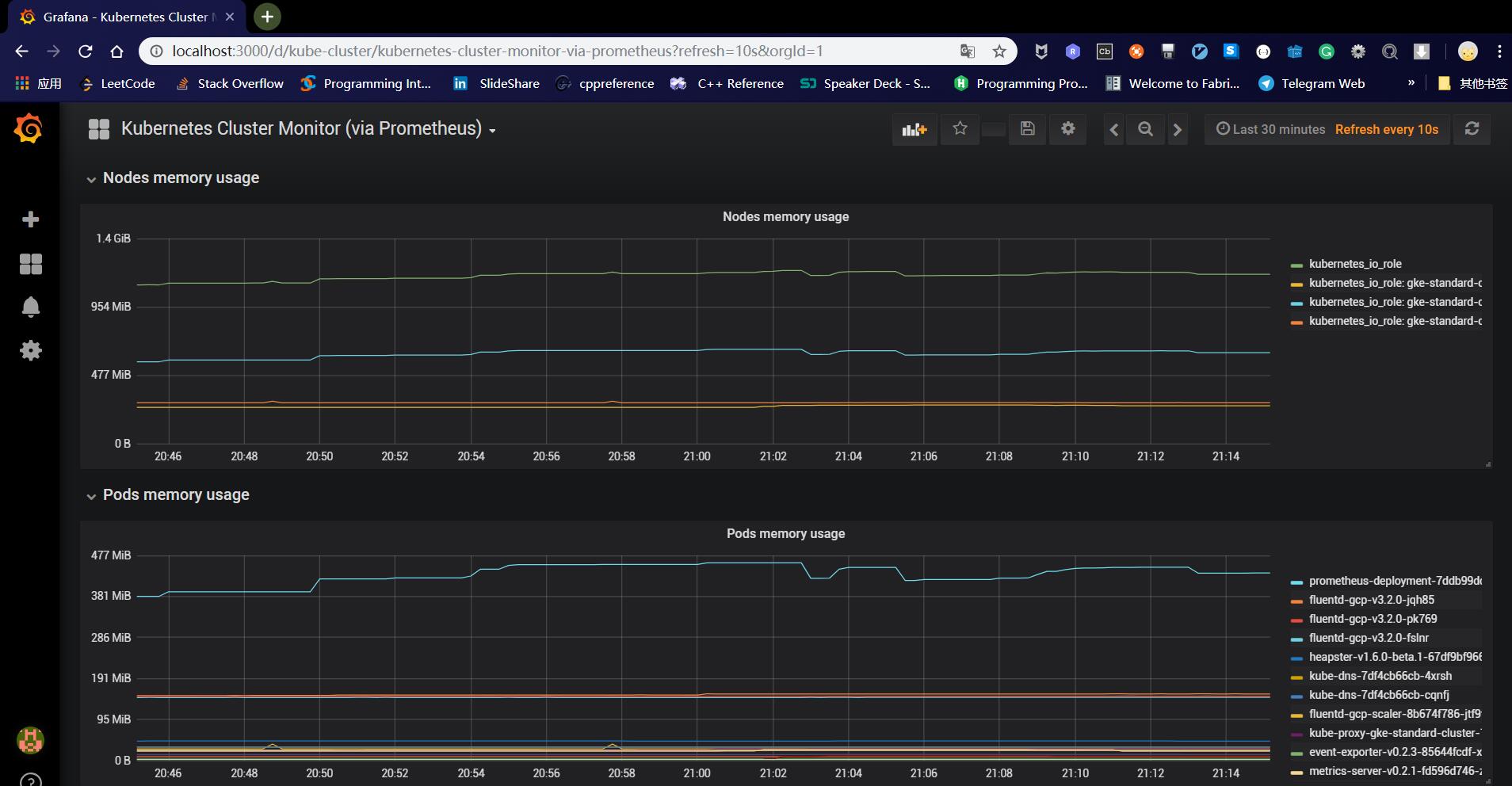Go back in browser history
The image size is (1512, 786).
tap(21, 52)
